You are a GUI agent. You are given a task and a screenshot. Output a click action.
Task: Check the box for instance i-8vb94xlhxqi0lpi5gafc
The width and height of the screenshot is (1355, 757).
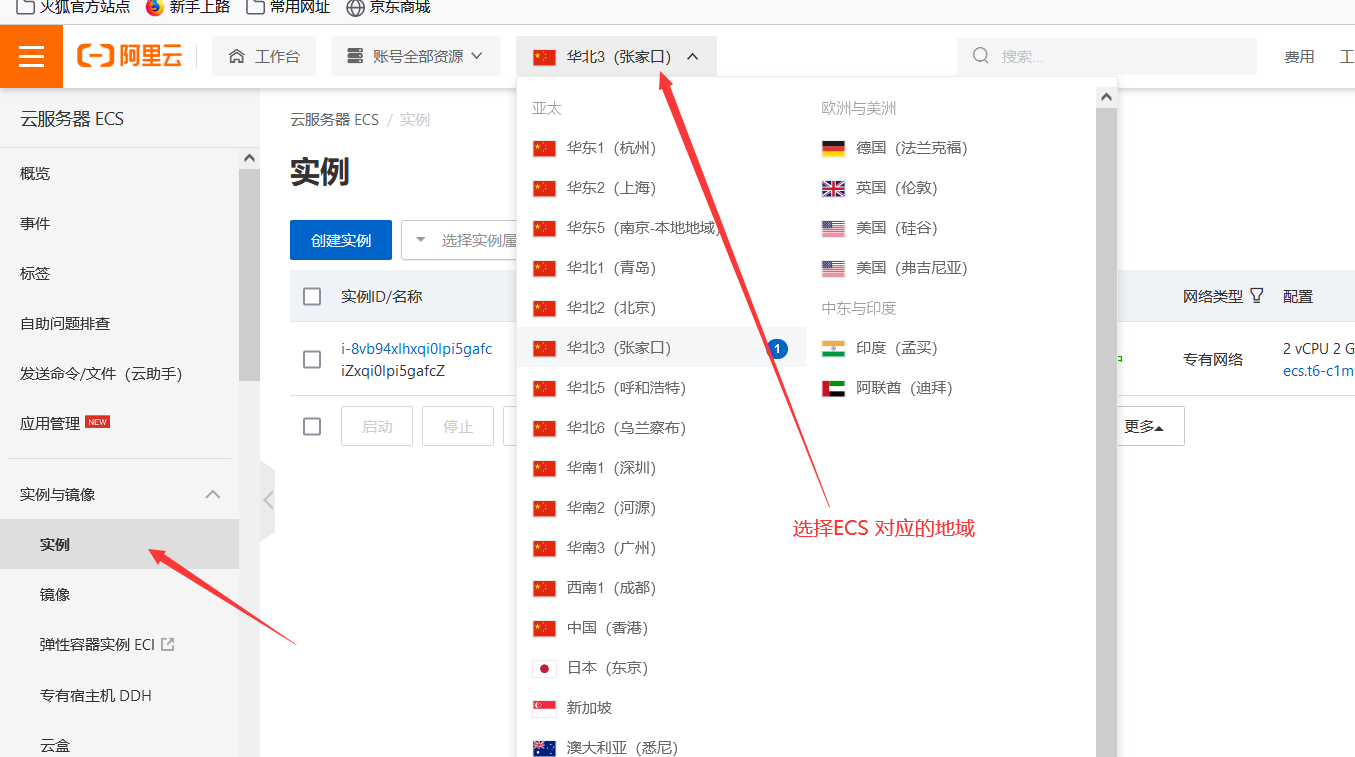[x=312, y=359]
